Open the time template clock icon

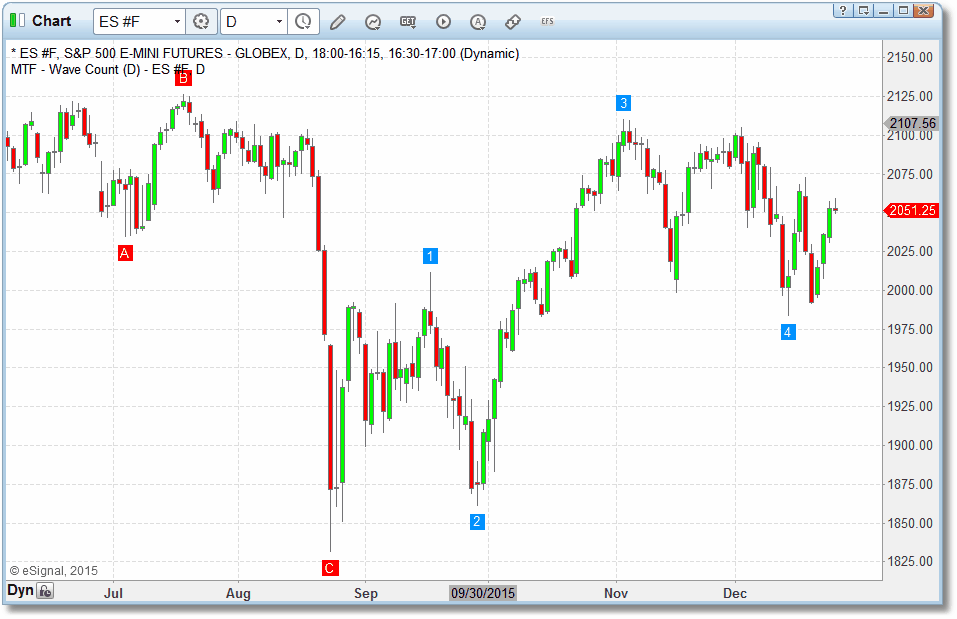(x=303, y=22)
